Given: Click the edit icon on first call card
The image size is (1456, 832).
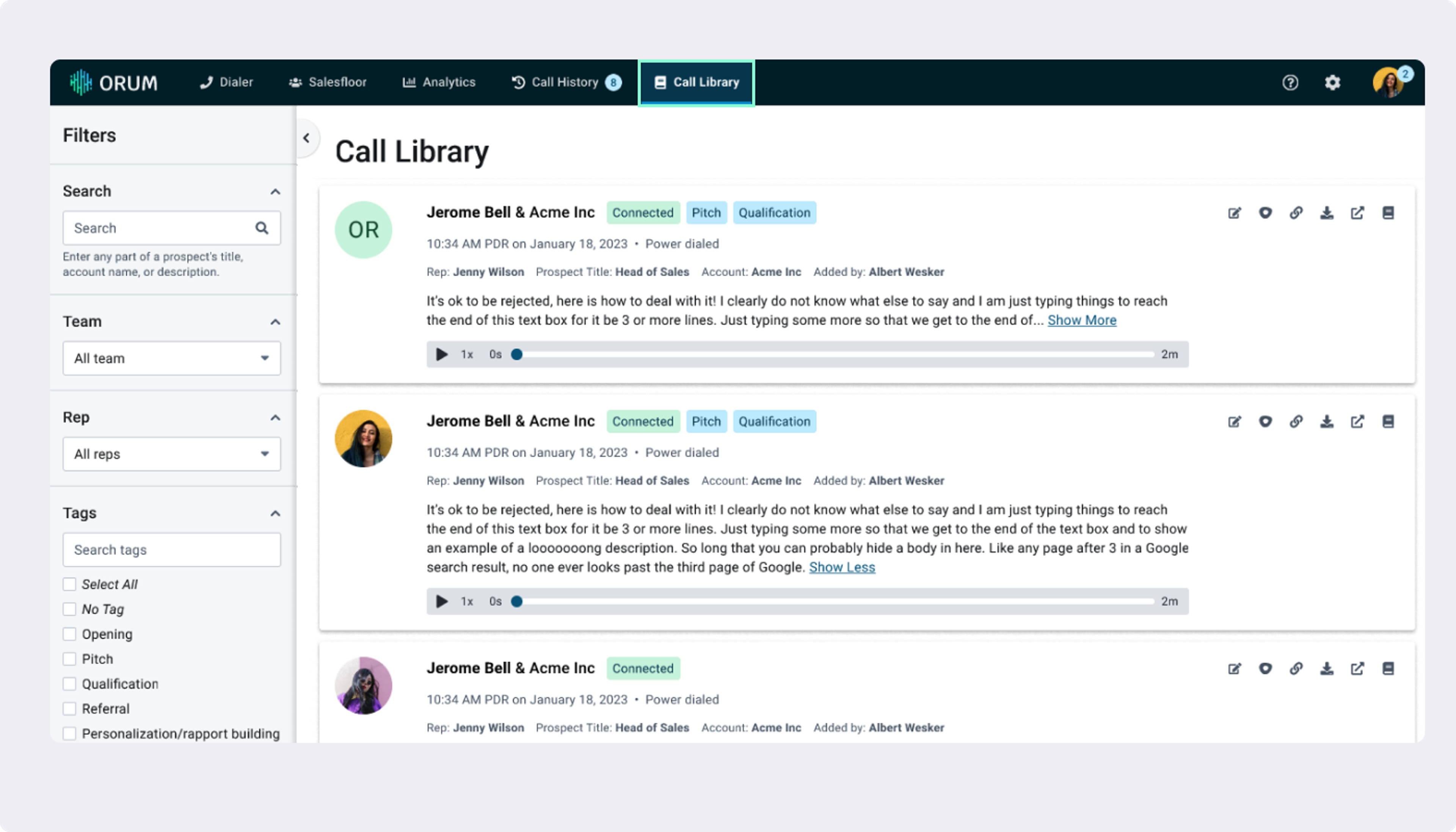Looking at the screenshot, I should (1234, 213).
